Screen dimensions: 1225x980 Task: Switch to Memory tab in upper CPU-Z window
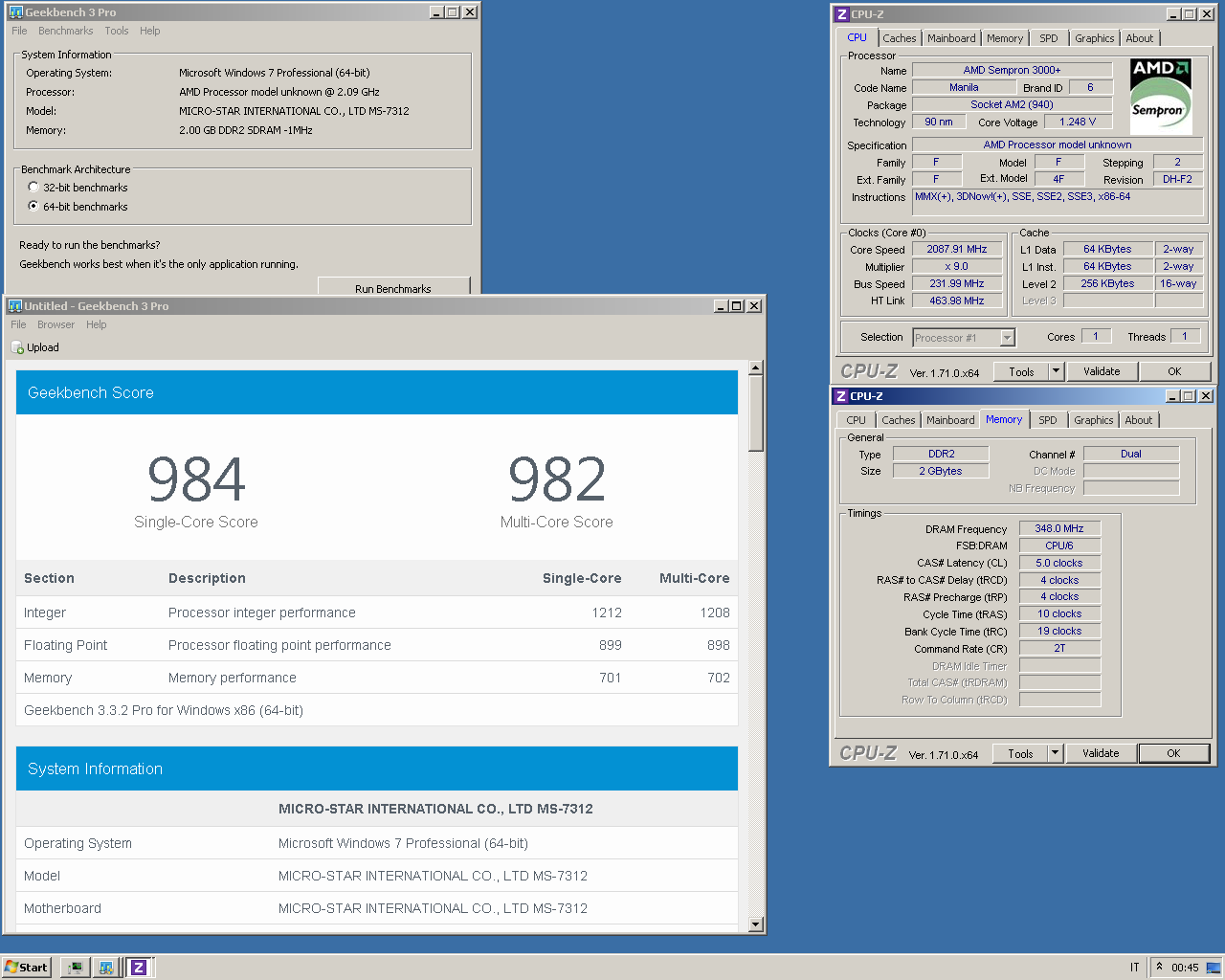(1005, 38)
